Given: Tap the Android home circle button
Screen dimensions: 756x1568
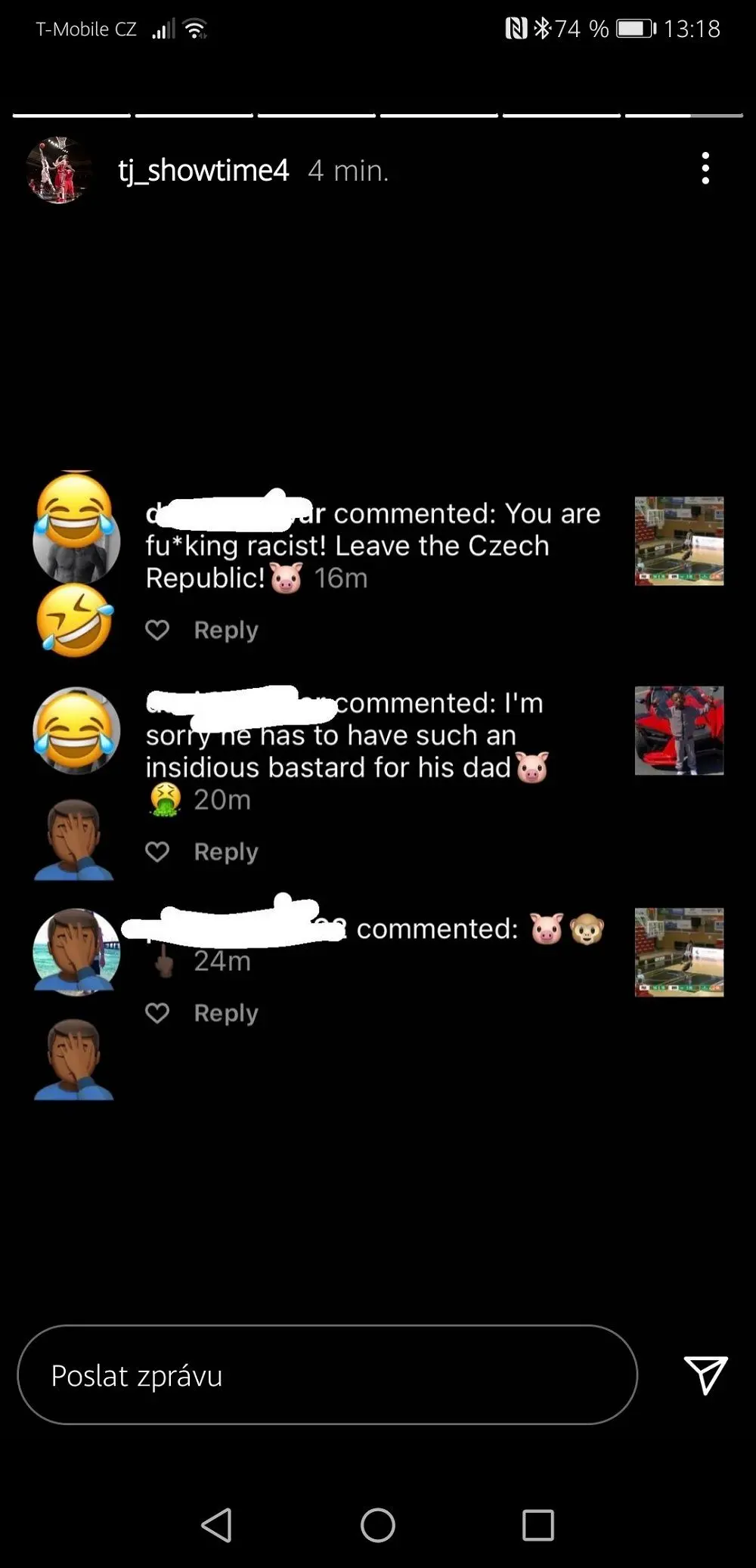Looking at the screenshot, I should click(x=378, y=1525).
